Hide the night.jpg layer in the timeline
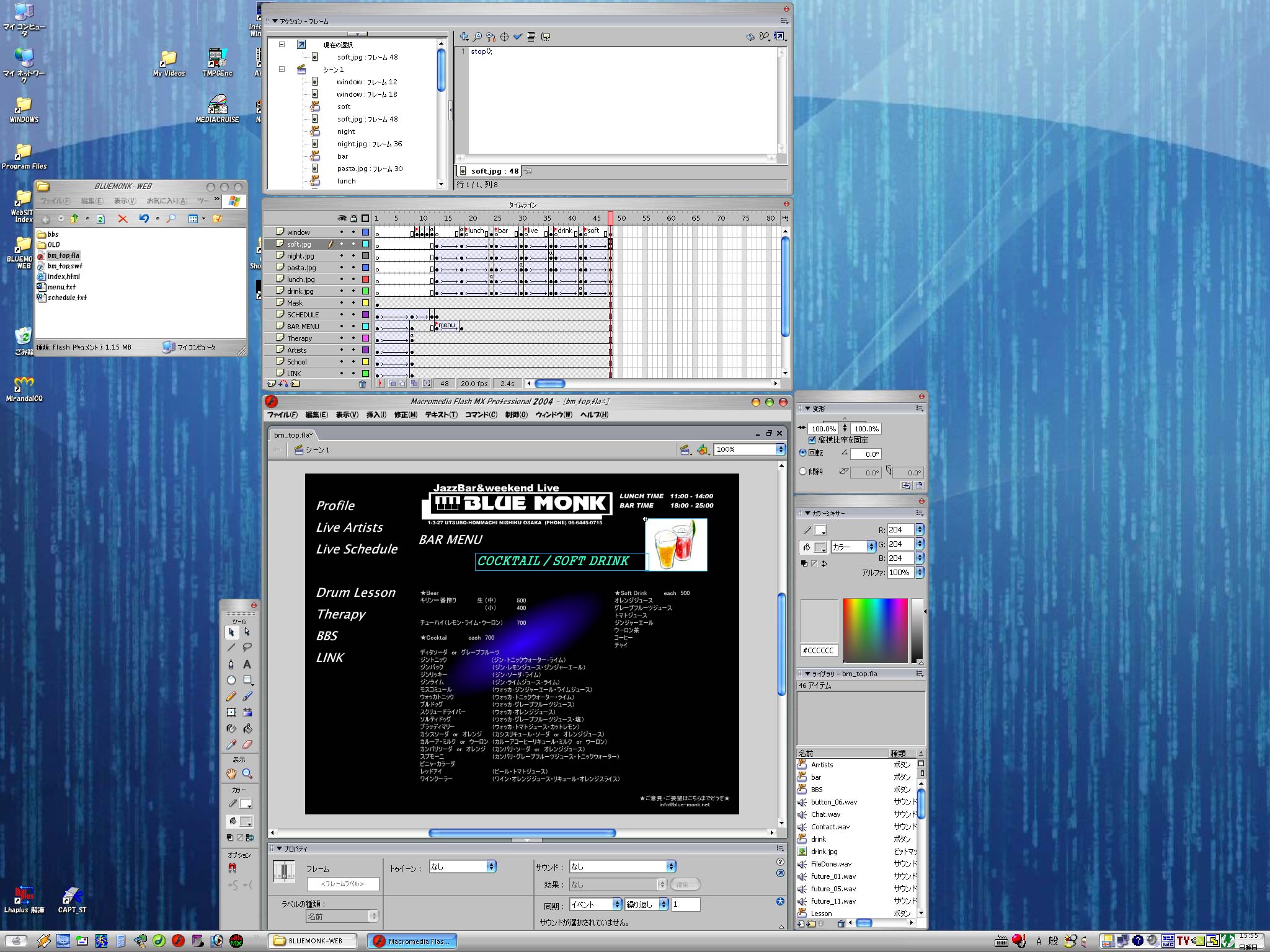 (341, 256)
